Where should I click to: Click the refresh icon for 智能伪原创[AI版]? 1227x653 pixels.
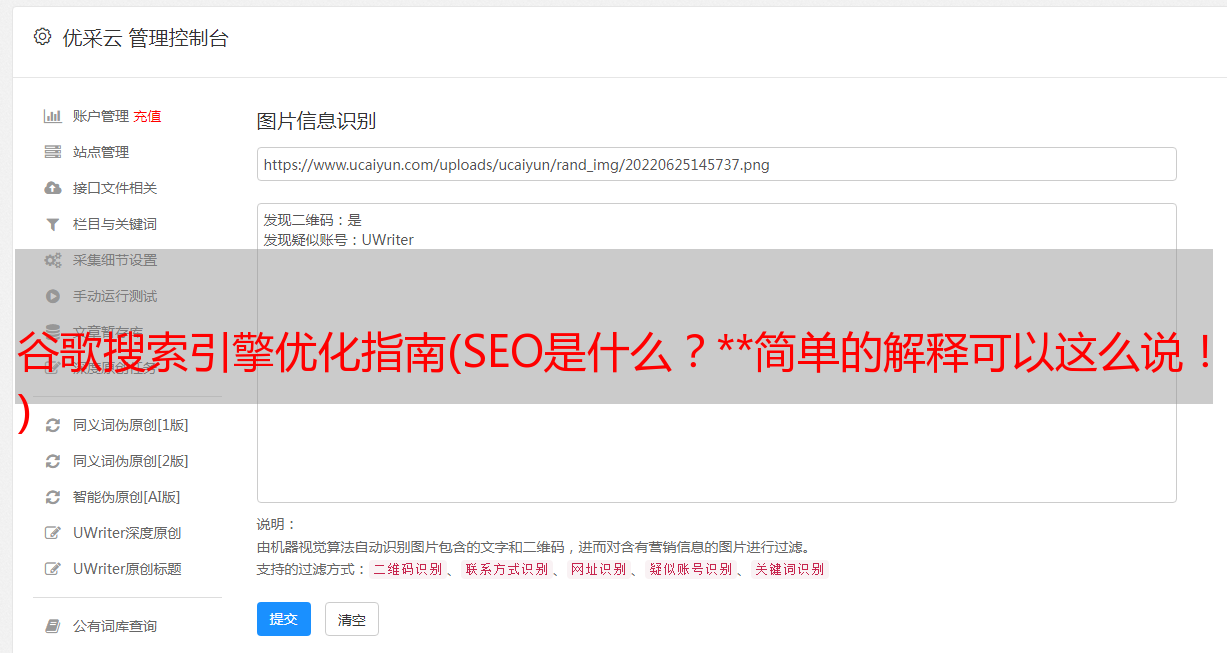tap(53, 497)
